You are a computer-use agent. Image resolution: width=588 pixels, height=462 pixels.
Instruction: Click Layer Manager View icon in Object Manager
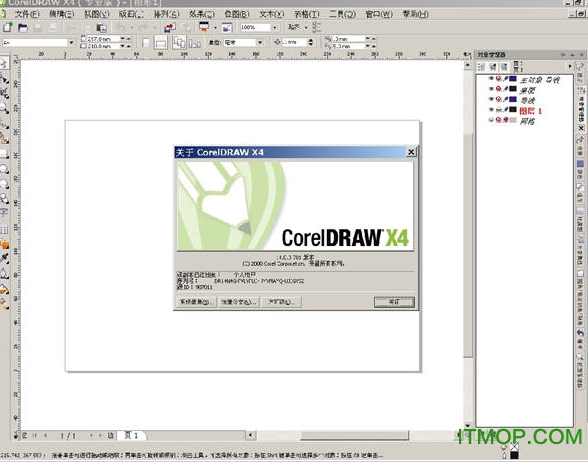(x=504, y=67)
